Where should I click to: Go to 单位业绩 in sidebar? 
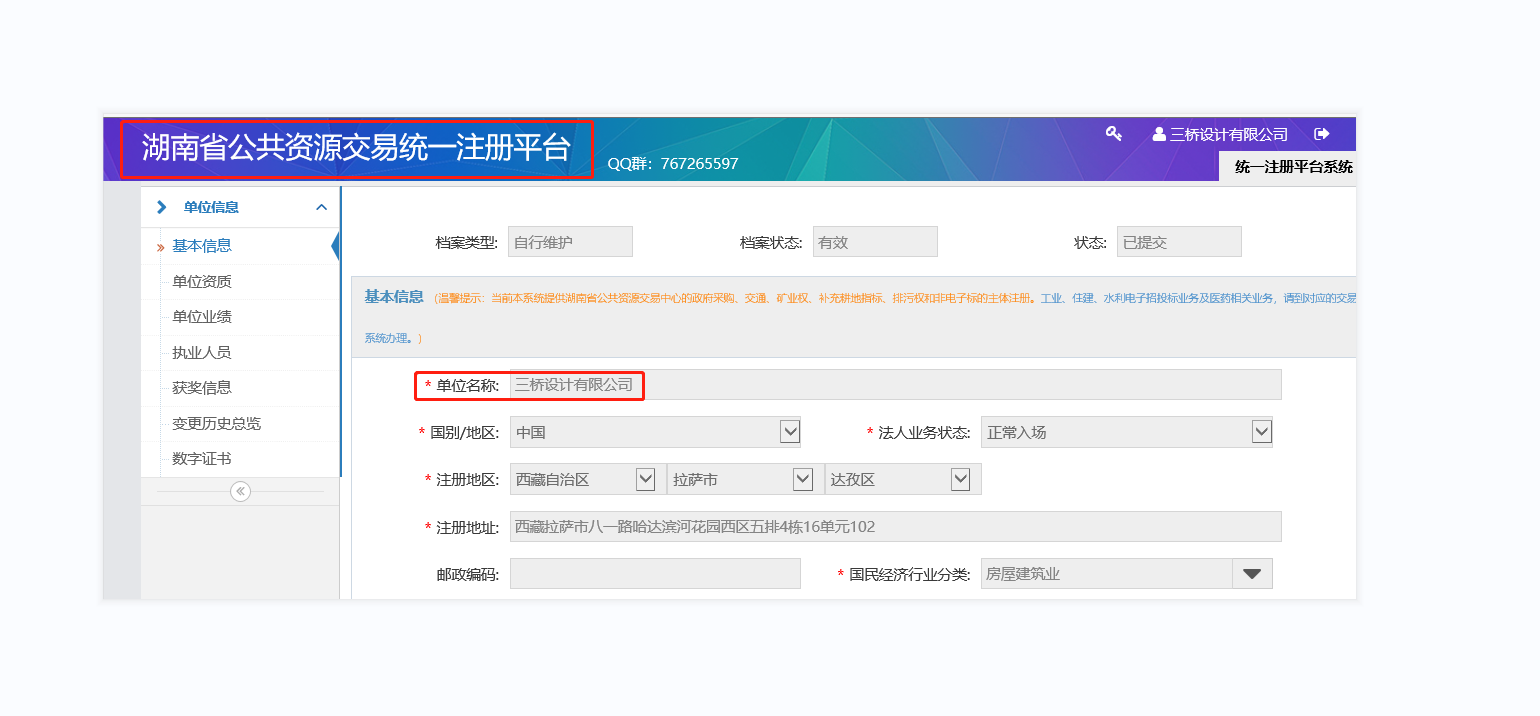(202, 317)
